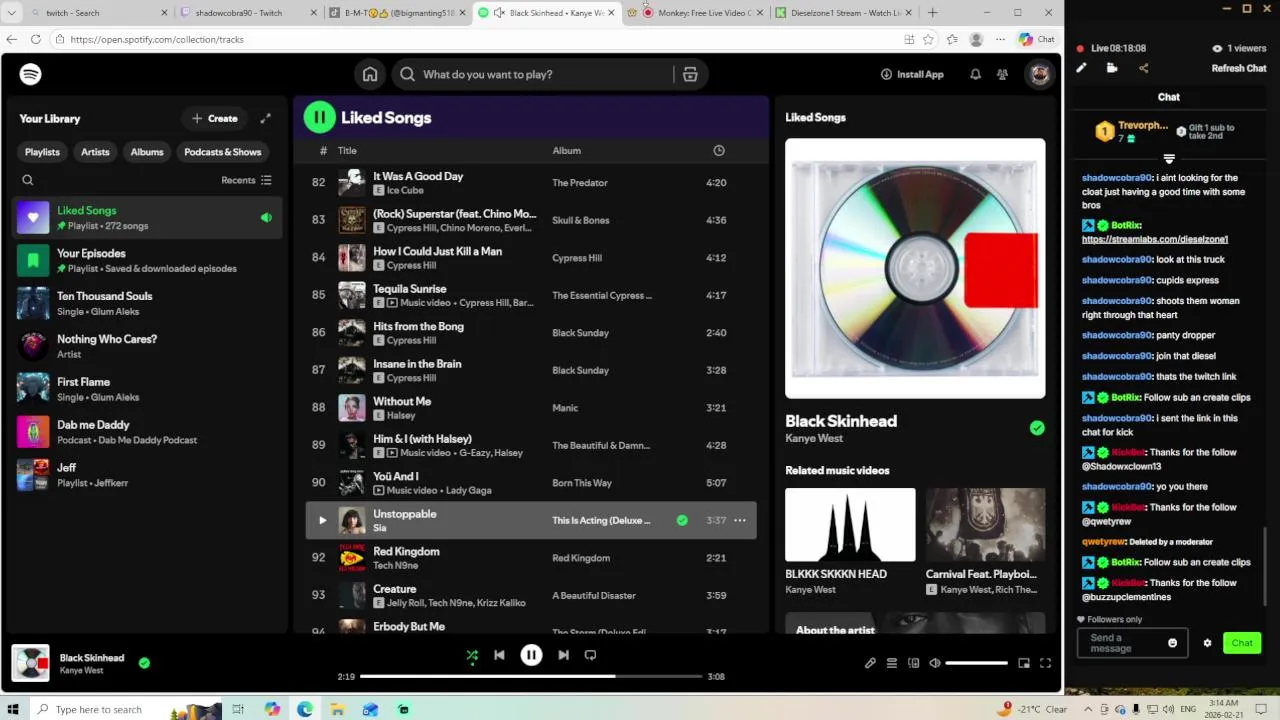Viewport: 1280px width, 720px height.
Task: Connect to a device icon
Action: pos(913,663)
